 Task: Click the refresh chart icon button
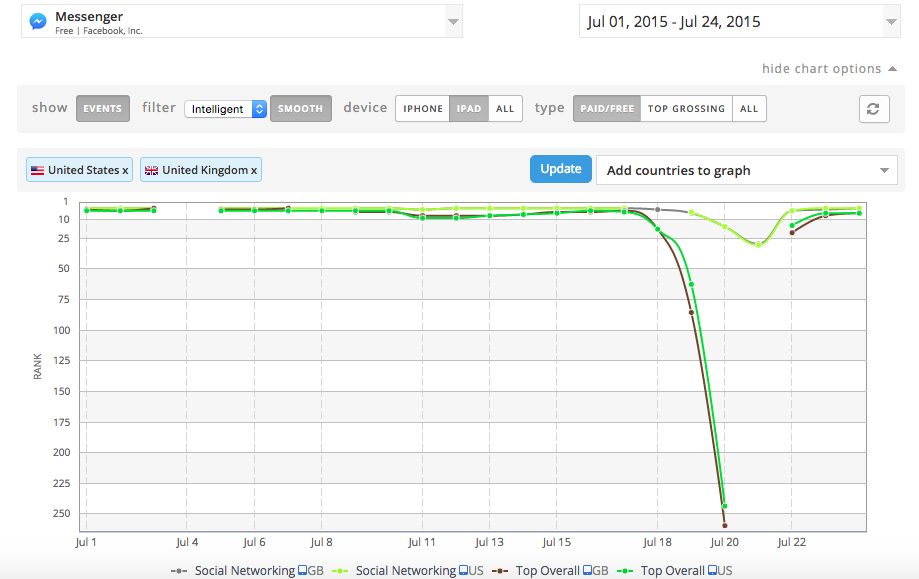[873, 109]
